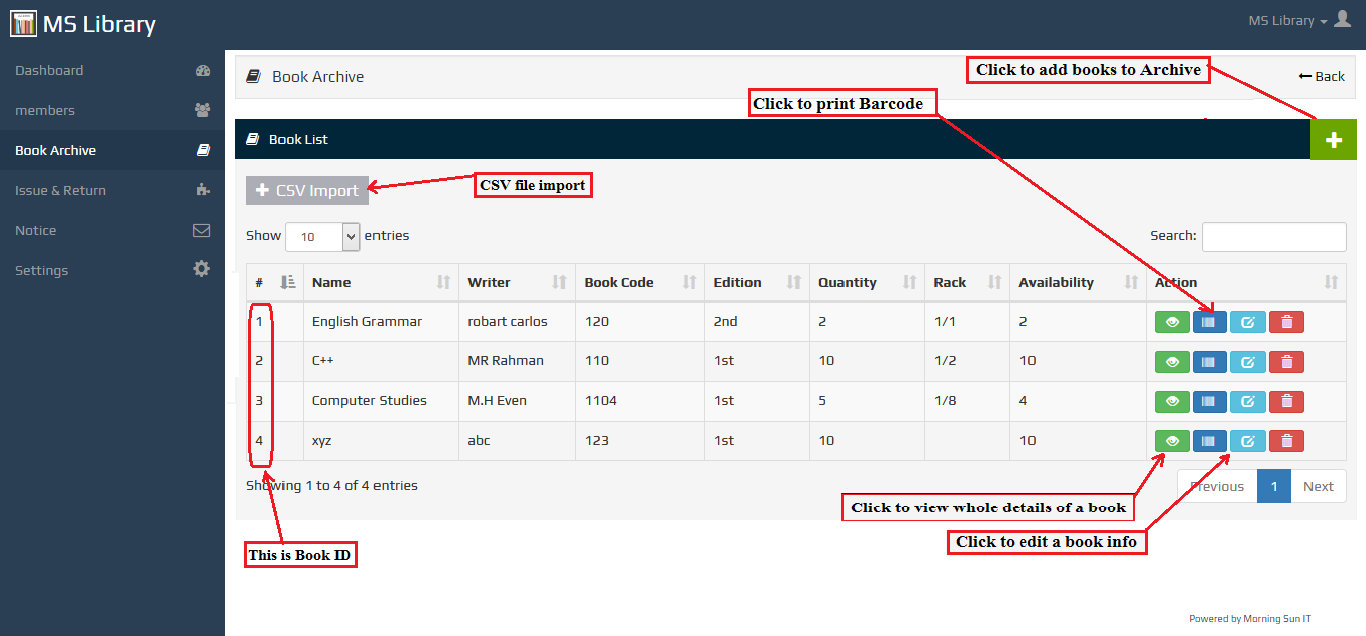View details of the xyz book
1366x636 pixels.
point(1171,440)
